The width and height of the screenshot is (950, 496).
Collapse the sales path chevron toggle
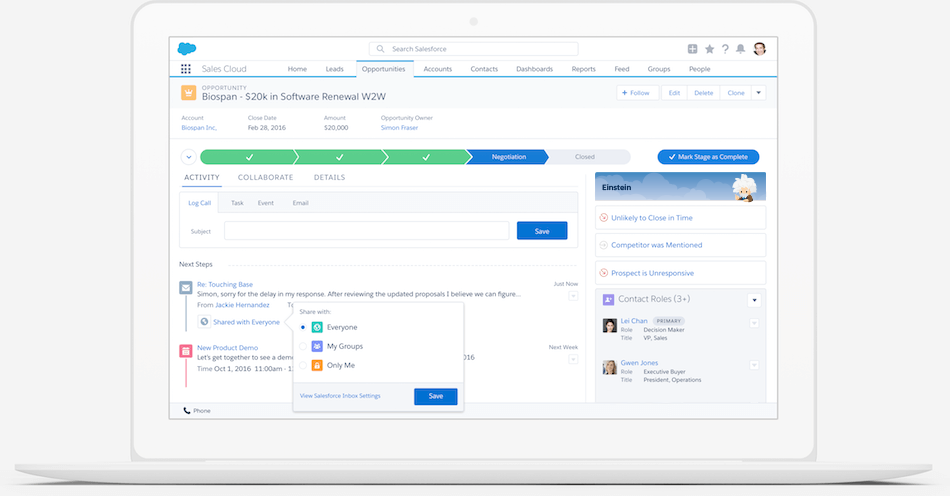(188, 157)
